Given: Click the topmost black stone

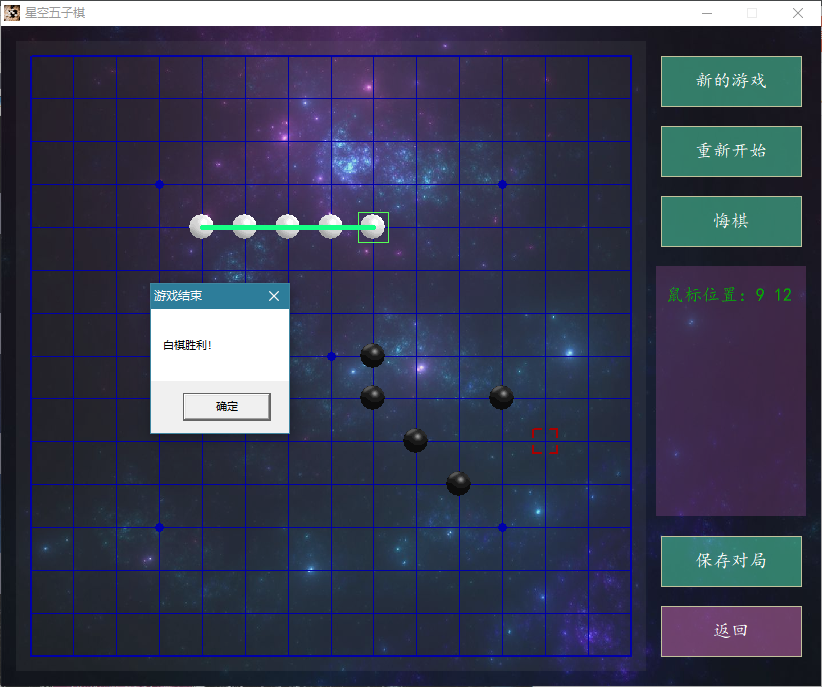Looking at the screenshot, I should pos(372,356).
